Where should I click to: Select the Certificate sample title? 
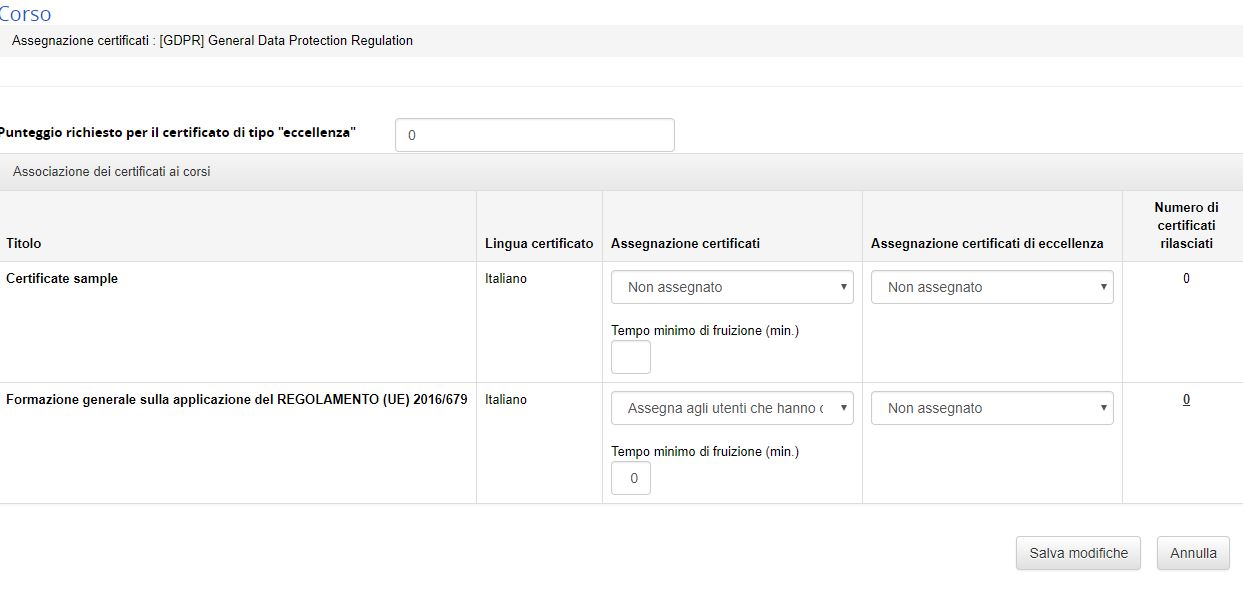pyautogui.click(x=62, y=279)
